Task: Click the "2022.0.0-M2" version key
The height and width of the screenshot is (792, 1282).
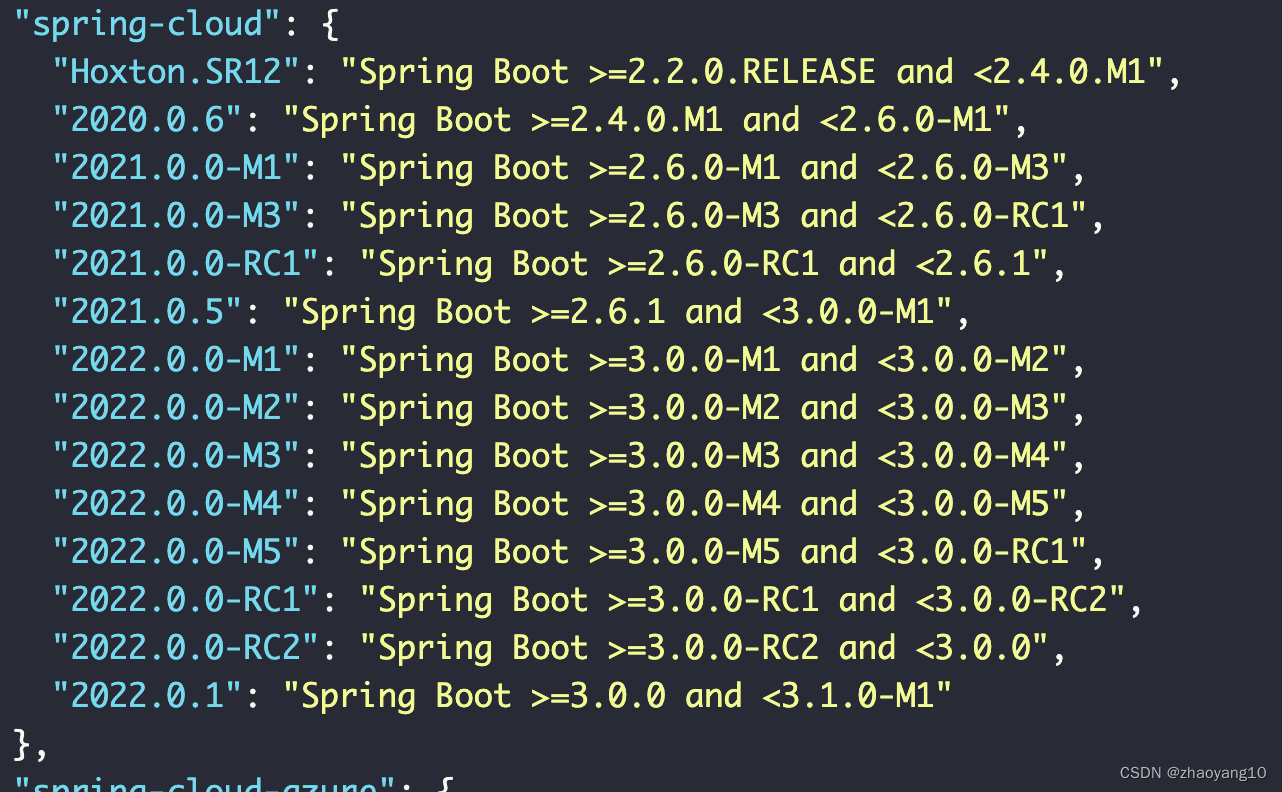Action: (172, 407)
